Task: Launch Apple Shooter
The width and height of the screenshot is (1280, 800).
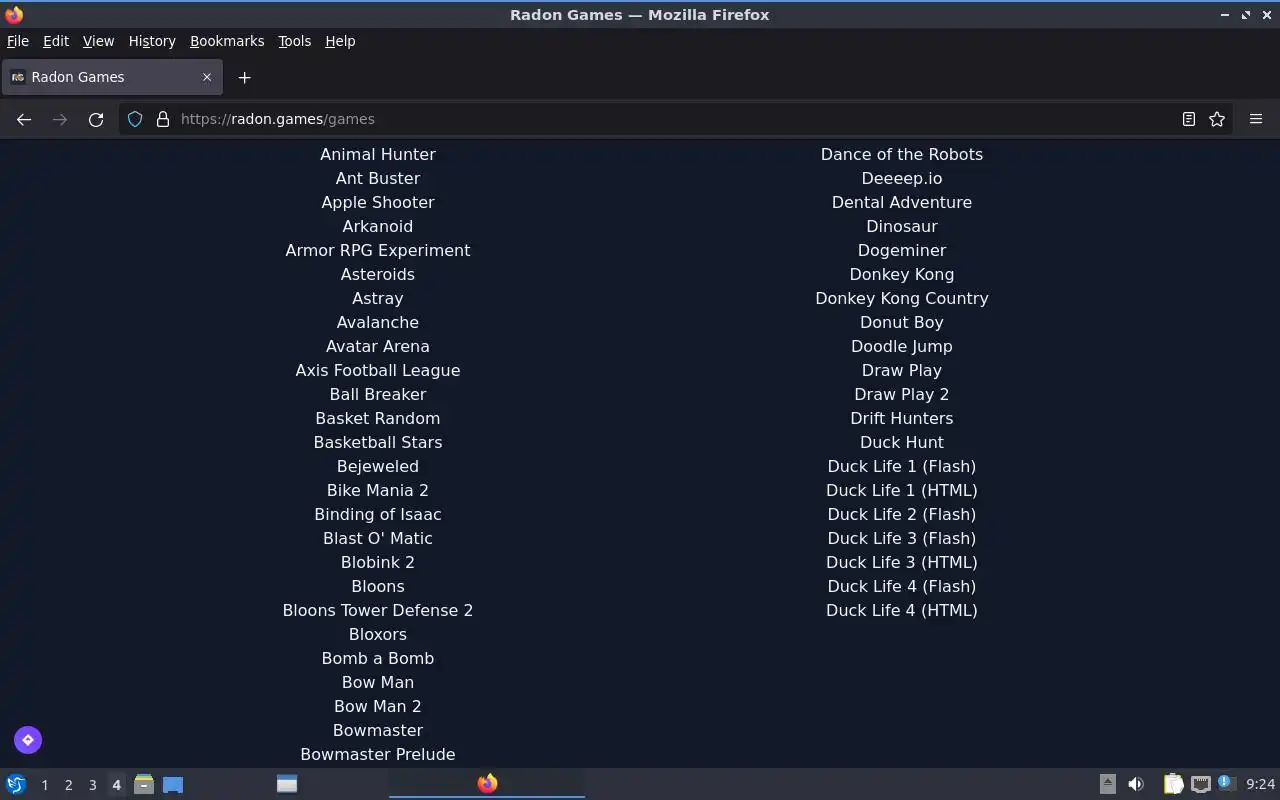Action: (378, 202)
